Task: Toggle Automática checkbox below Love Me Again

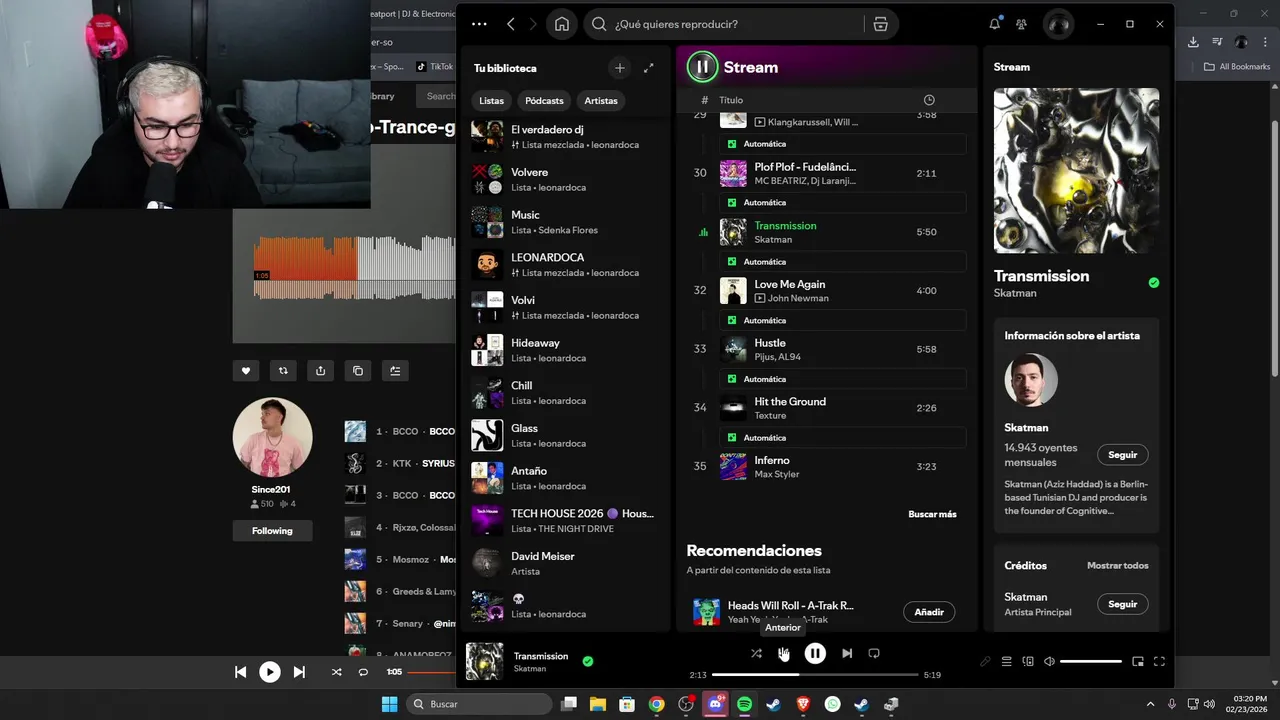Action: tap(732, 321)
